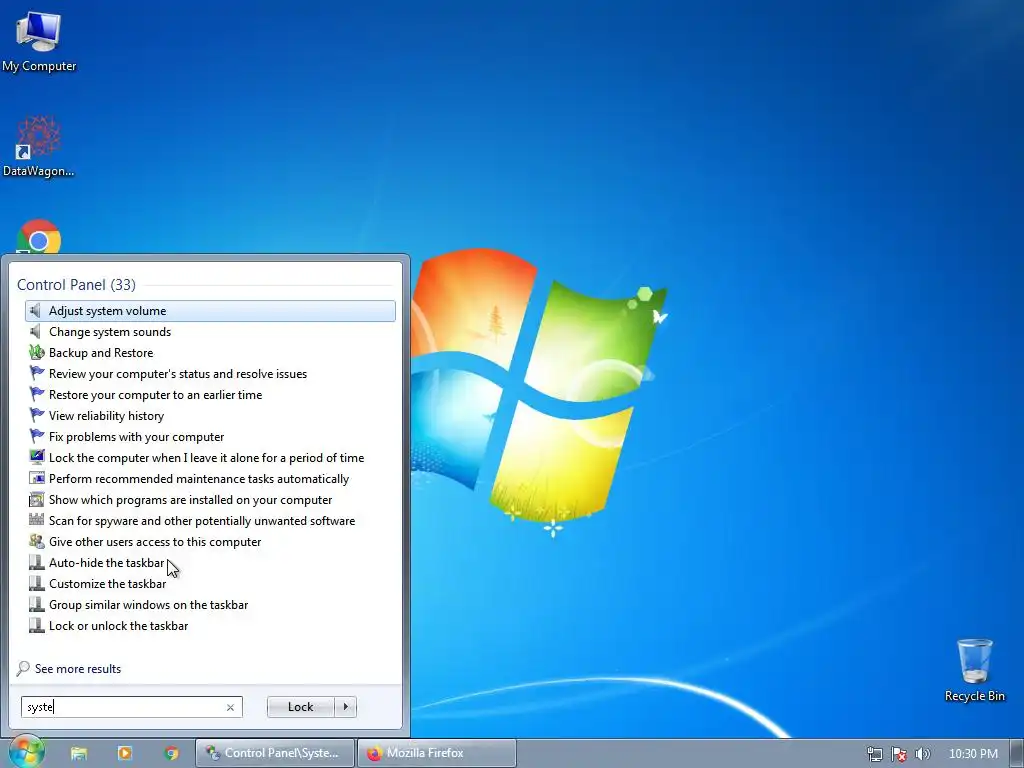The image size is (1024, 768).
Task: Open Backup and Restore result
Action: [x=210, y=353]
